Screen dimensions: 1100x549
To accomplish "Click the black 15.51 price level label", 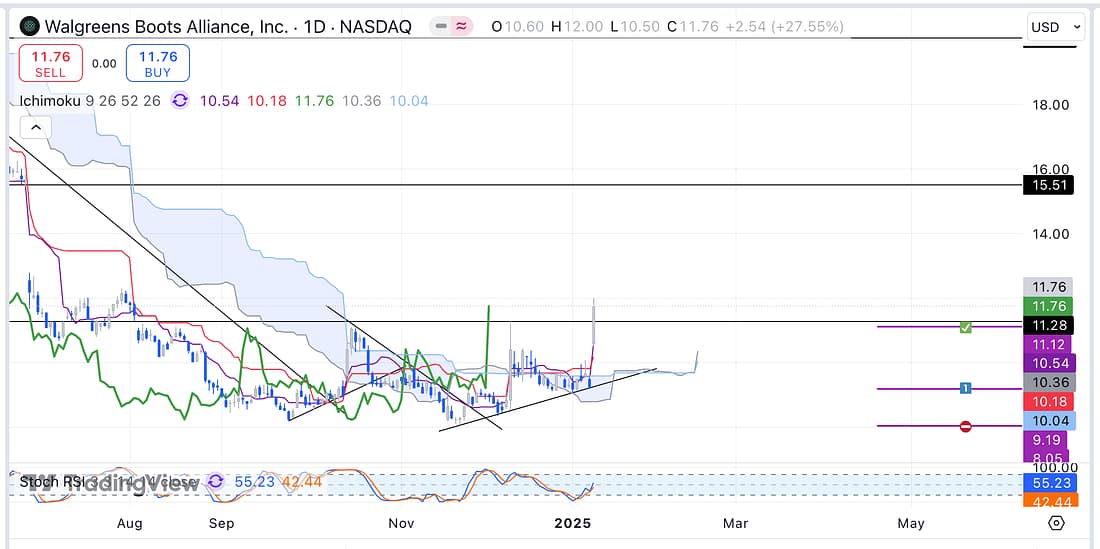I will click(x=1048, y=185).
